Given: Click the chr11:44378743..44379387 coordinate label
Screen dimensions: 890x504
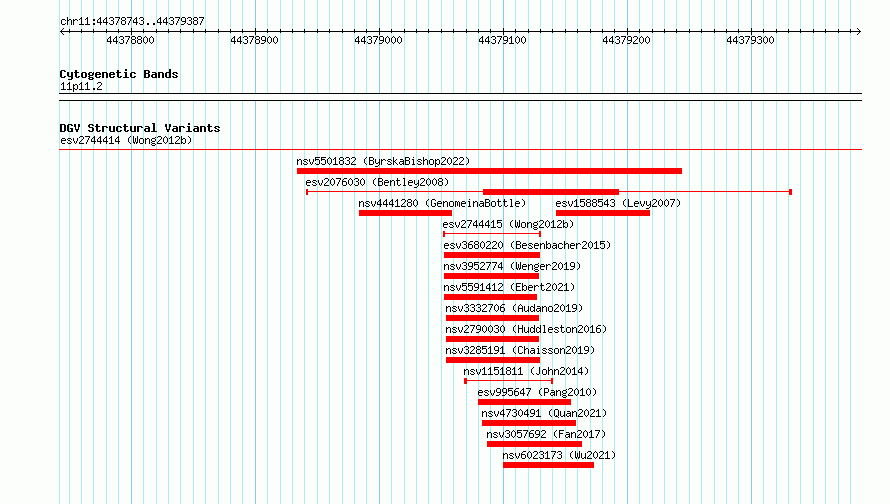Looking at the screenshot, I should 132,21.
